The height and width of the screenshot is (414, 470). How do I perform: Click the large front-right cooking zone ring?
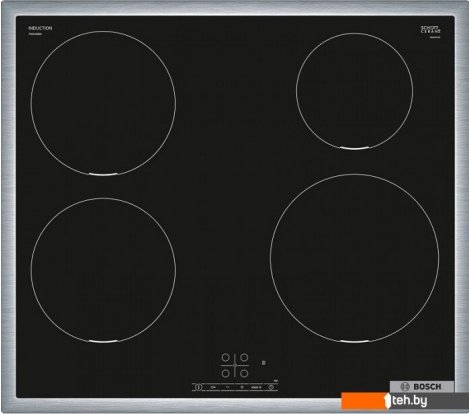355,258
